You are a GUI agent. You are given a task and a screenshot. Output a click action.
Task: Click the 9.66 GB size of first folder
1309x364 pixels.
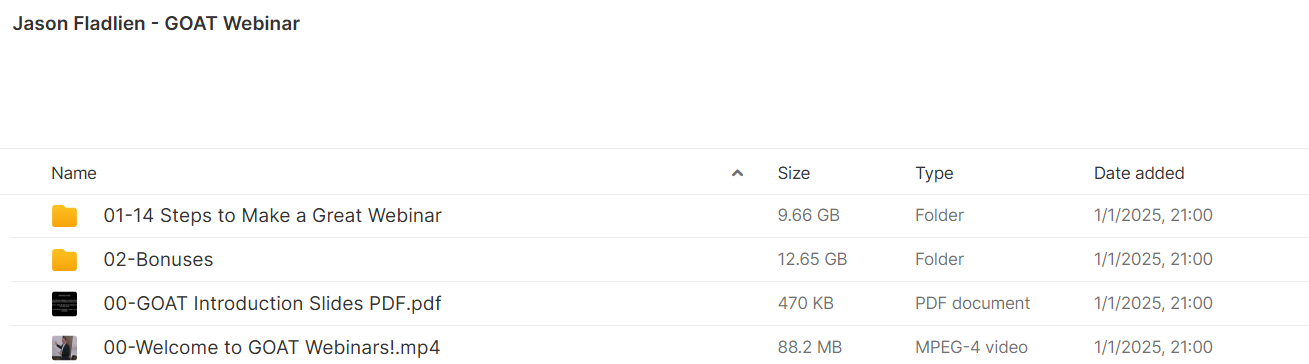click(808, 216)
